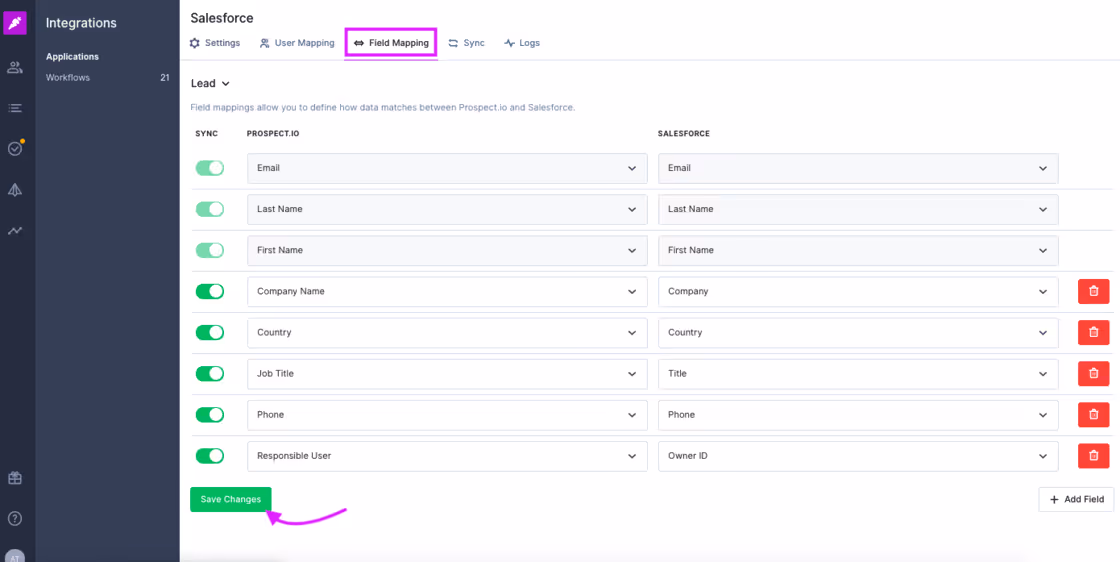
Task: Click the Workflows count 21
Action: click(165, 77)
